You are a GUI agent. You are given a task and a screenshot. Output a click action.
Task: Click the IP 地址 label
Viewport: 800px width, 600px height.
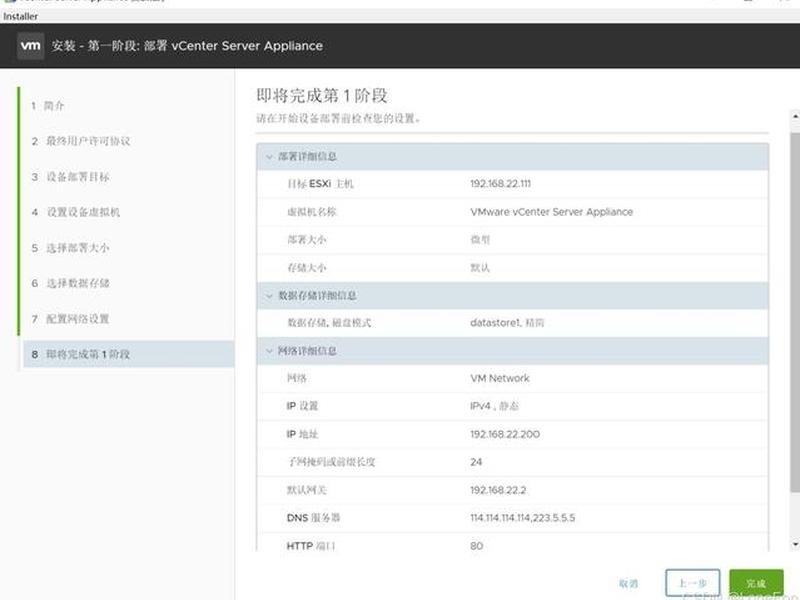click(x=302, y=434)
